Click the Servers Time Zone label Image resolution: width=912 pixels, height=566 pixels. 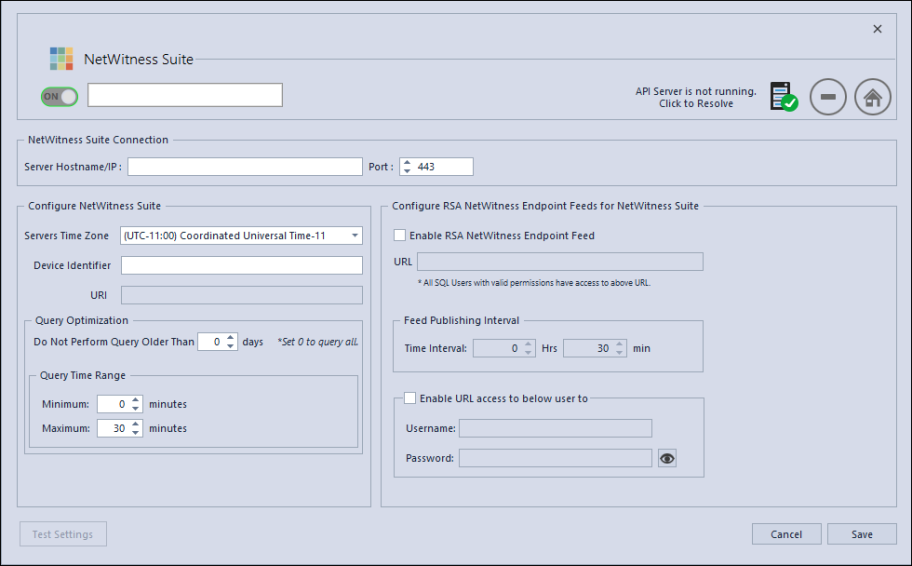tap(66, 236)
